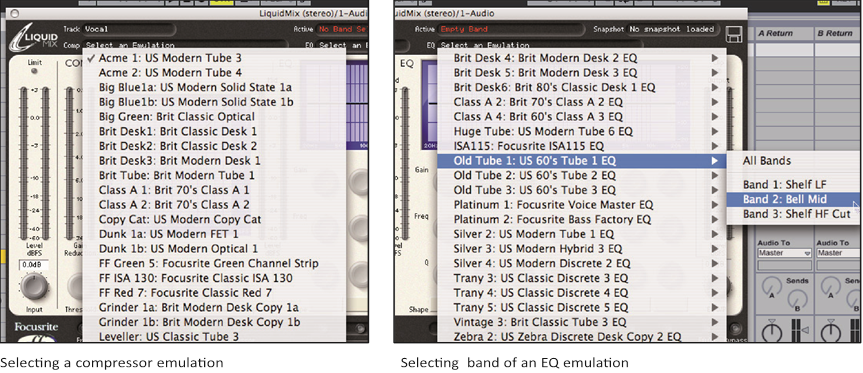This screenshot has width=863, height=373.
Task: Click the Track name field showing Vocal
Action: [x=129, y=29]
